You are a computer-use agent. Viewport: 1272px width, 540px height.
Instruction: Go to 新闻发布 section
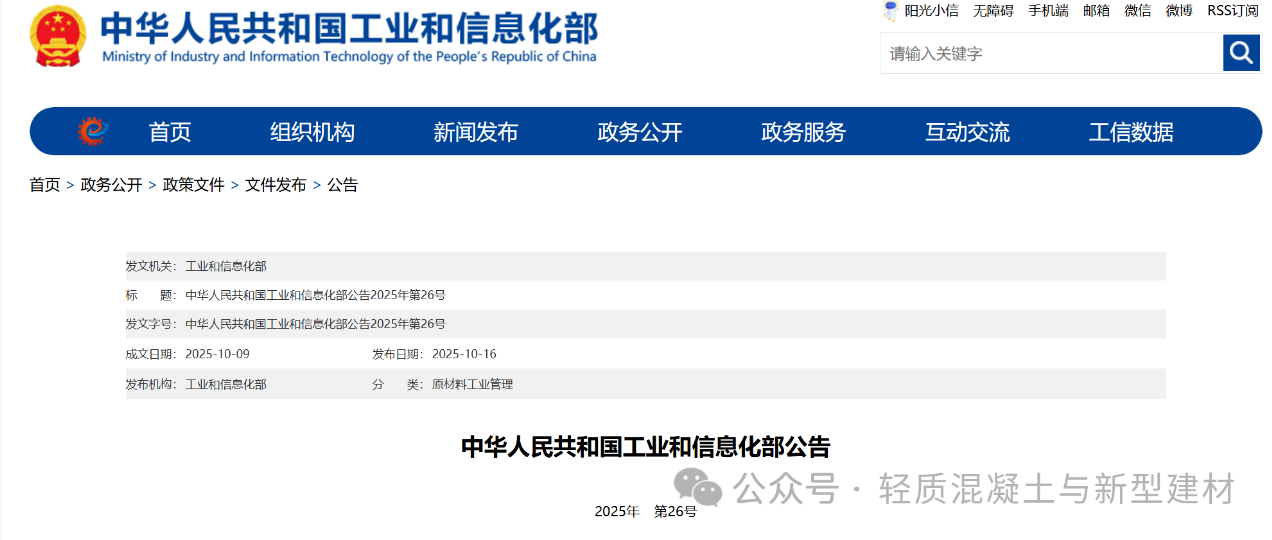coord(476,132)
